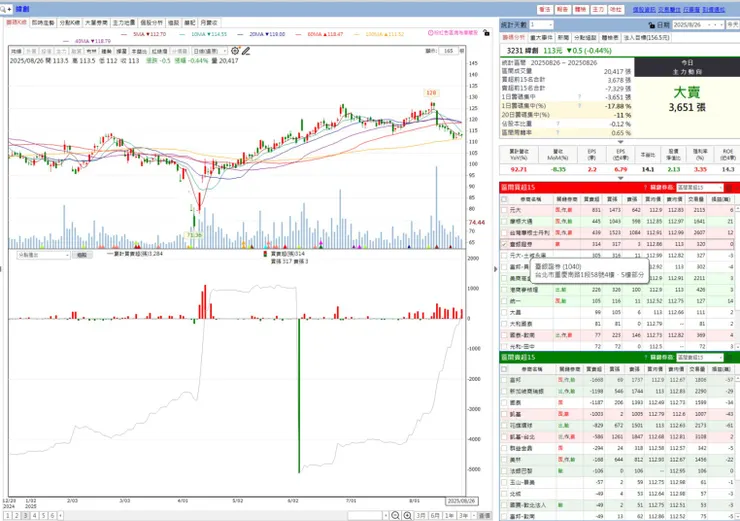Screen dimensions: 740x521
Task: Open the 新聞 tab
Action: point(563,37)
